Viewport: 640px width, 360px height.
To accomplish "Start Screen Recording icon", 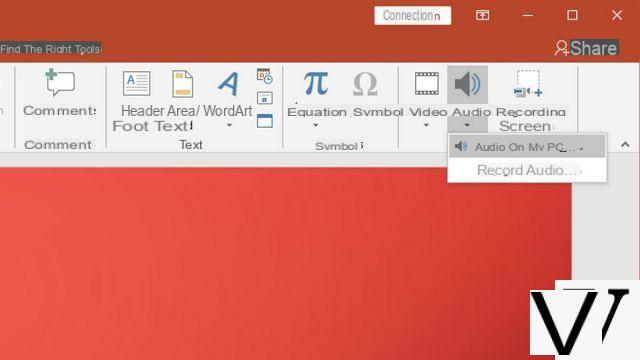I will 528,83.
